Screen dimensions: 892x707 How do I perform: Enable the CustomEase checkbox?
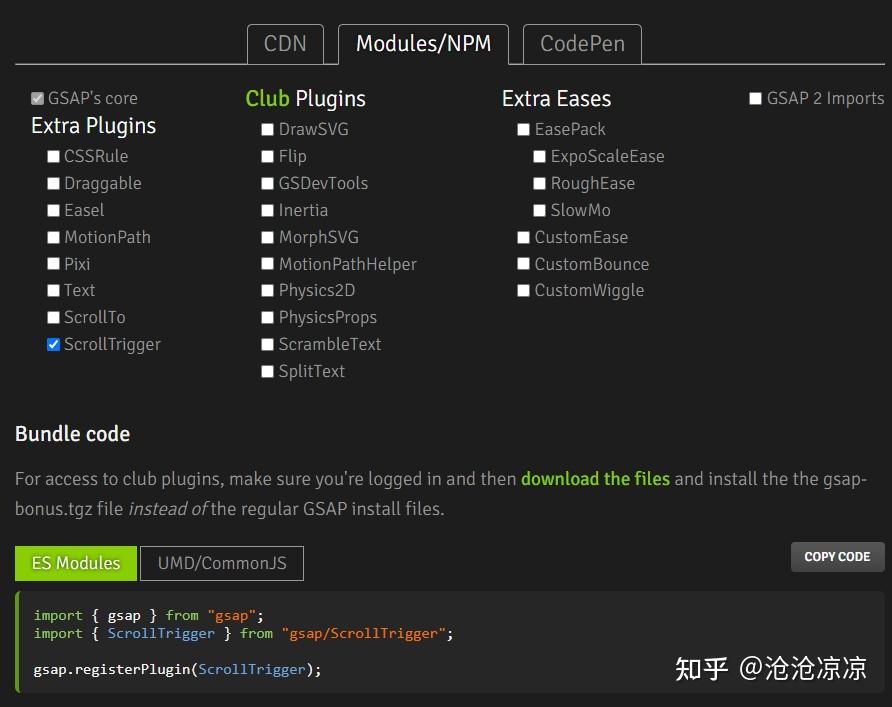point(524,238)
